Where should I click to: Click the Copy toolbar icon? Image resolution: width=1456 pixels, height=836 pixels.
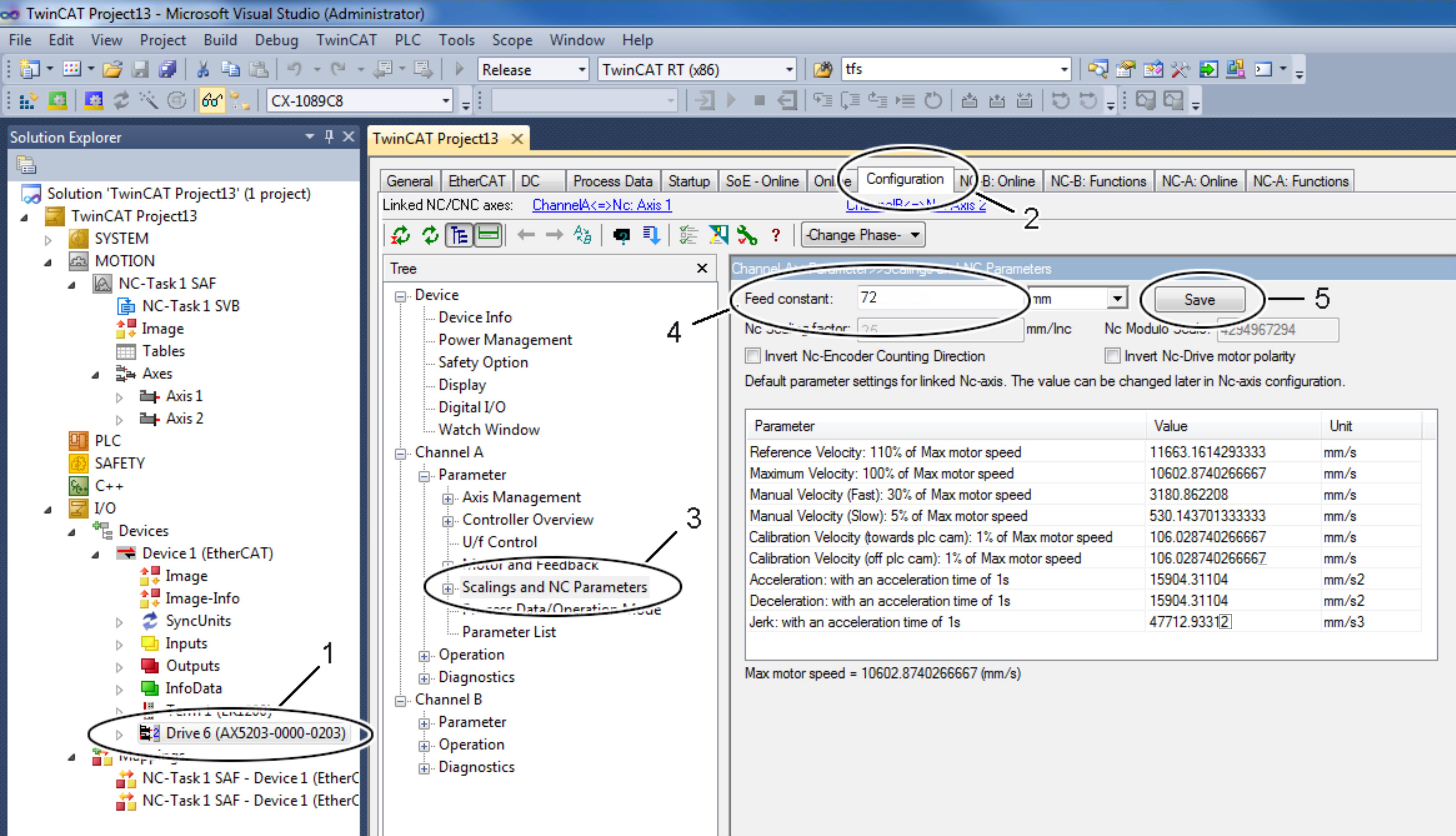[x=230, y=70]
